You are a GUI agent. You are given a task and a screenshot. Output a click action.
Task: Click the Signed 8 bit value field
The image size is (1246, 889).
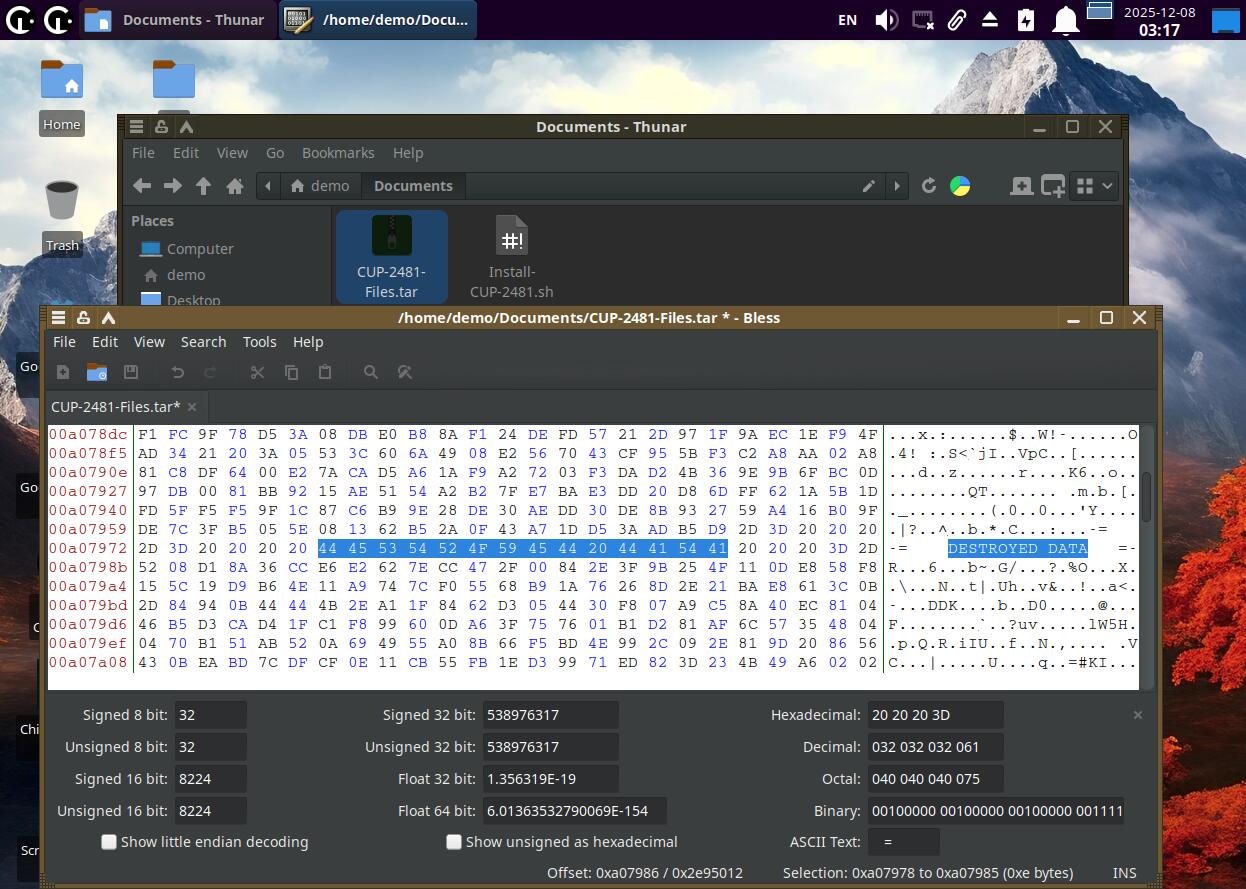pos(210,715)
